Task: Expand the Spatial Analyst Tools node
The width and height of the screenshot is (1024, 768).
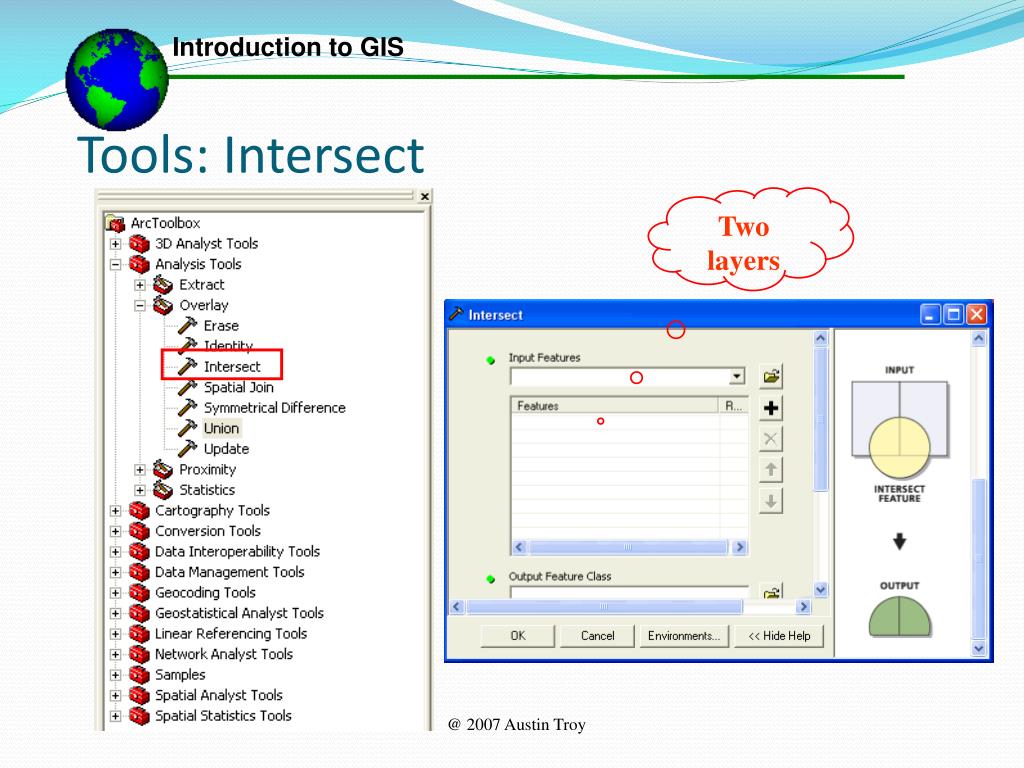Action: pos(116,696)
